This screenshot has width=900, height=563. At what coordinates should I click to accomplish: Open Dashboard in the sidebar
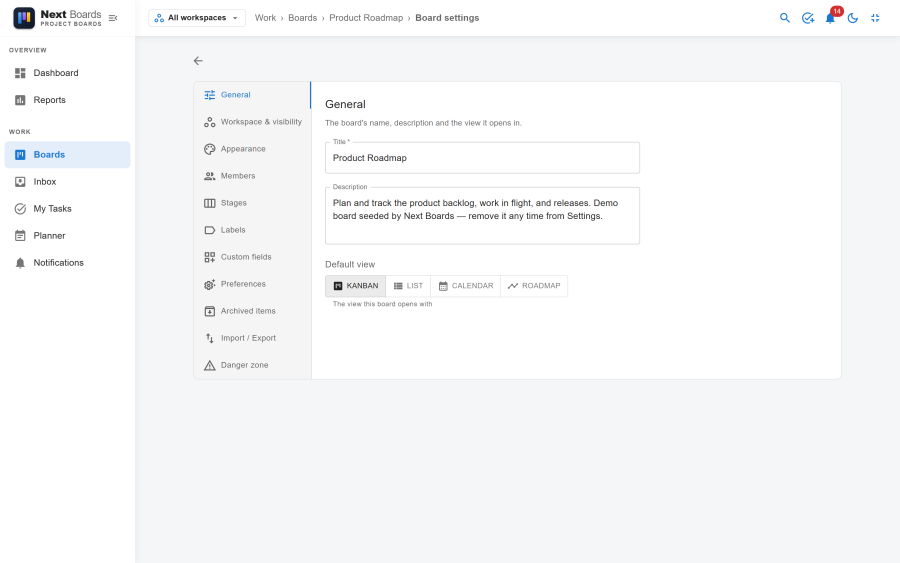(68, 73)
